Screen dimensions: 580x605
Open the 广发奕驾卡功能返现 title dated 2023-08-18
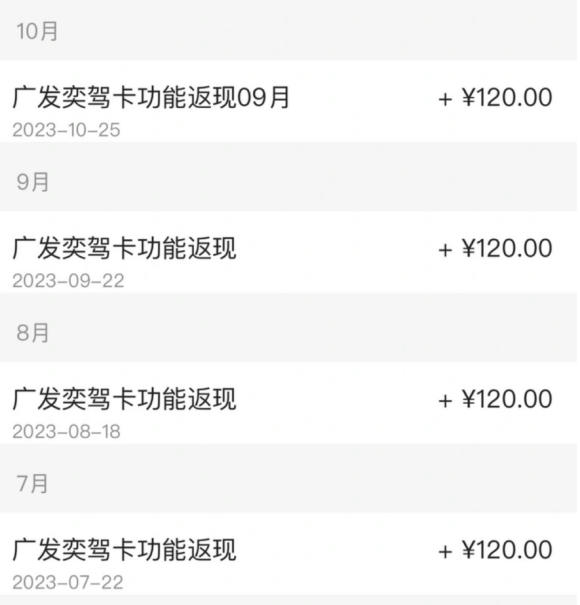click(124, 399)
